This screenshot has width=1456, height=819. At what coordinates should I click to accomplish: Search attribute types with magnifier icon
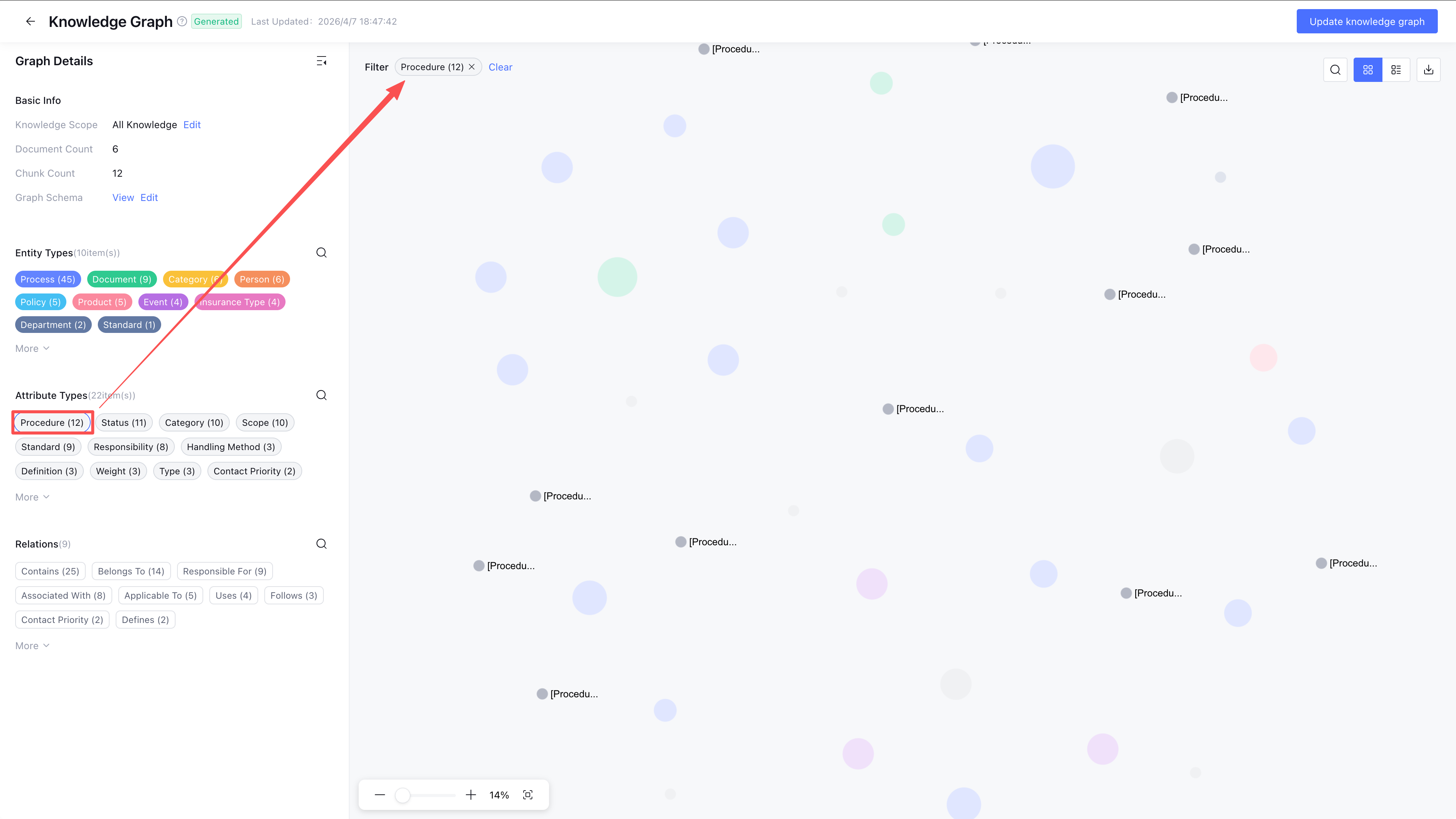(x=321, y=395)
